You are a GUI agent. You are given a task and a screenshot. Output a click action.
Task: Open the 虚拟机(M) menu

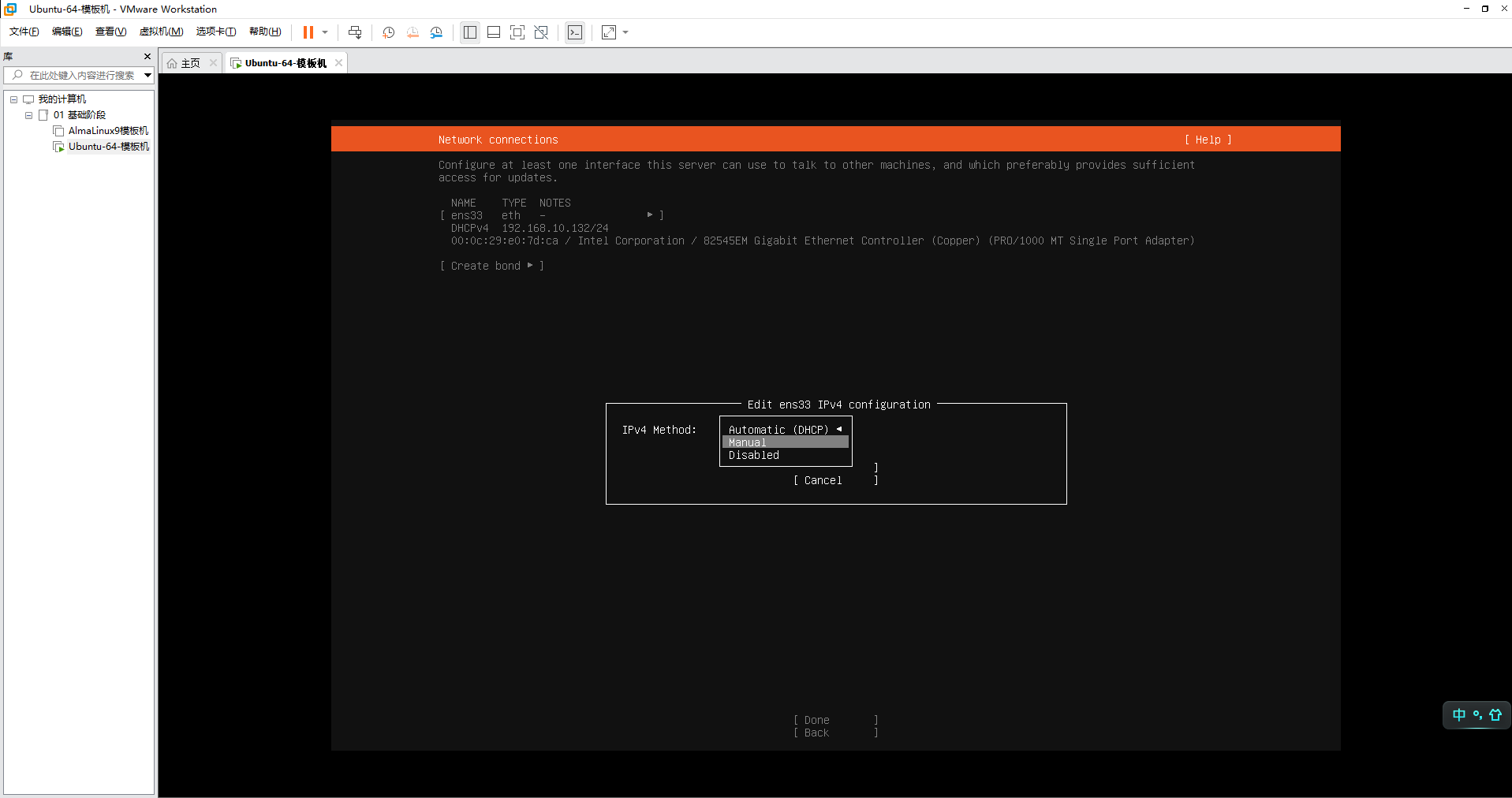click(x=161, y=32)
